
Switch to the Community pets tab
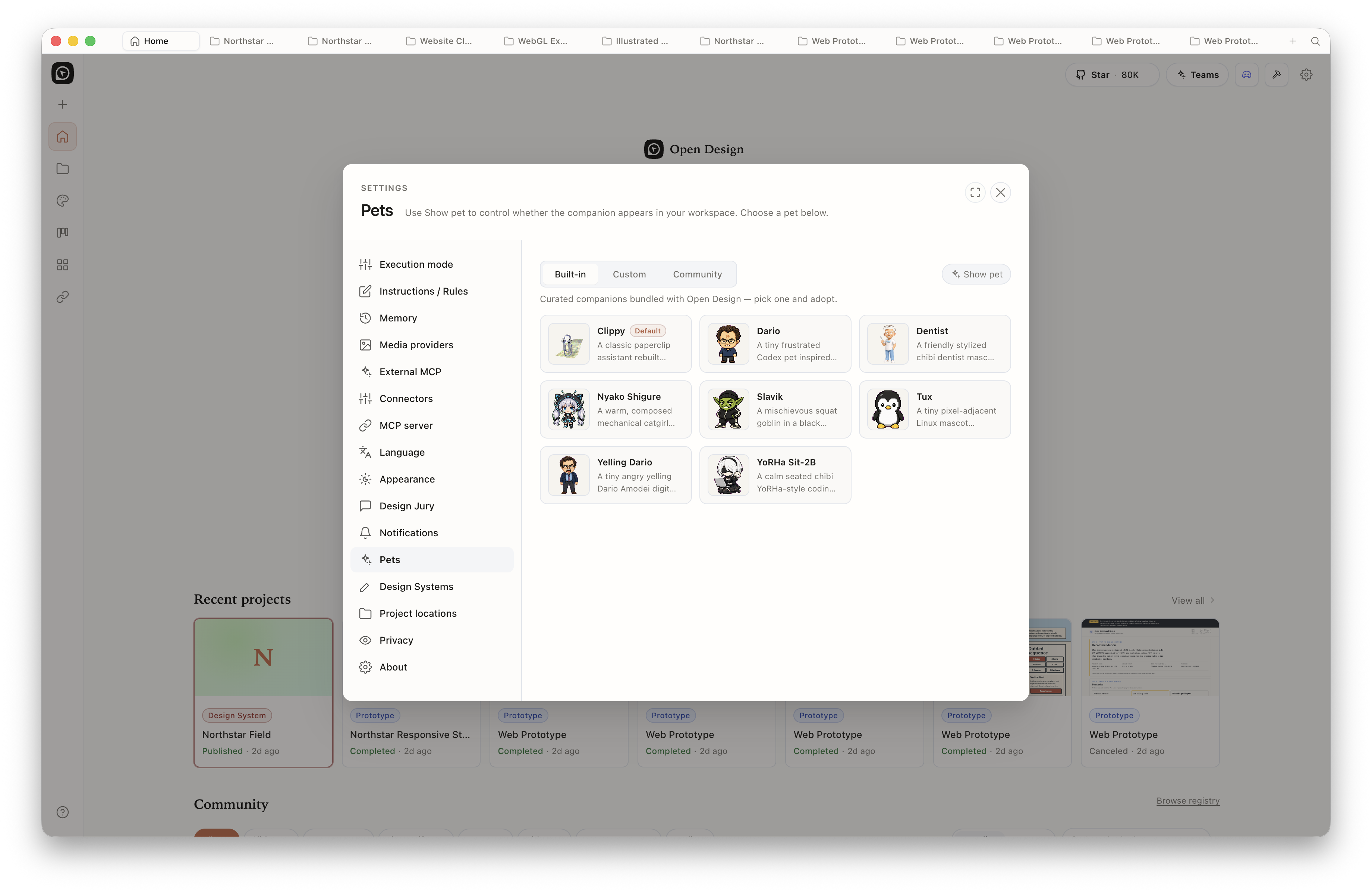tap(697, 274)
